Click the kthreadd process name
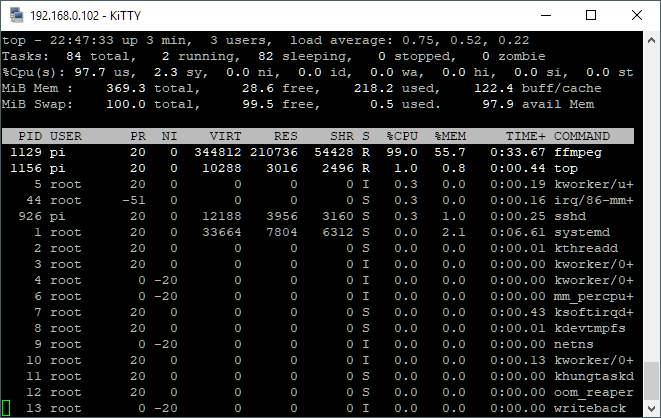 click(586, 248)
